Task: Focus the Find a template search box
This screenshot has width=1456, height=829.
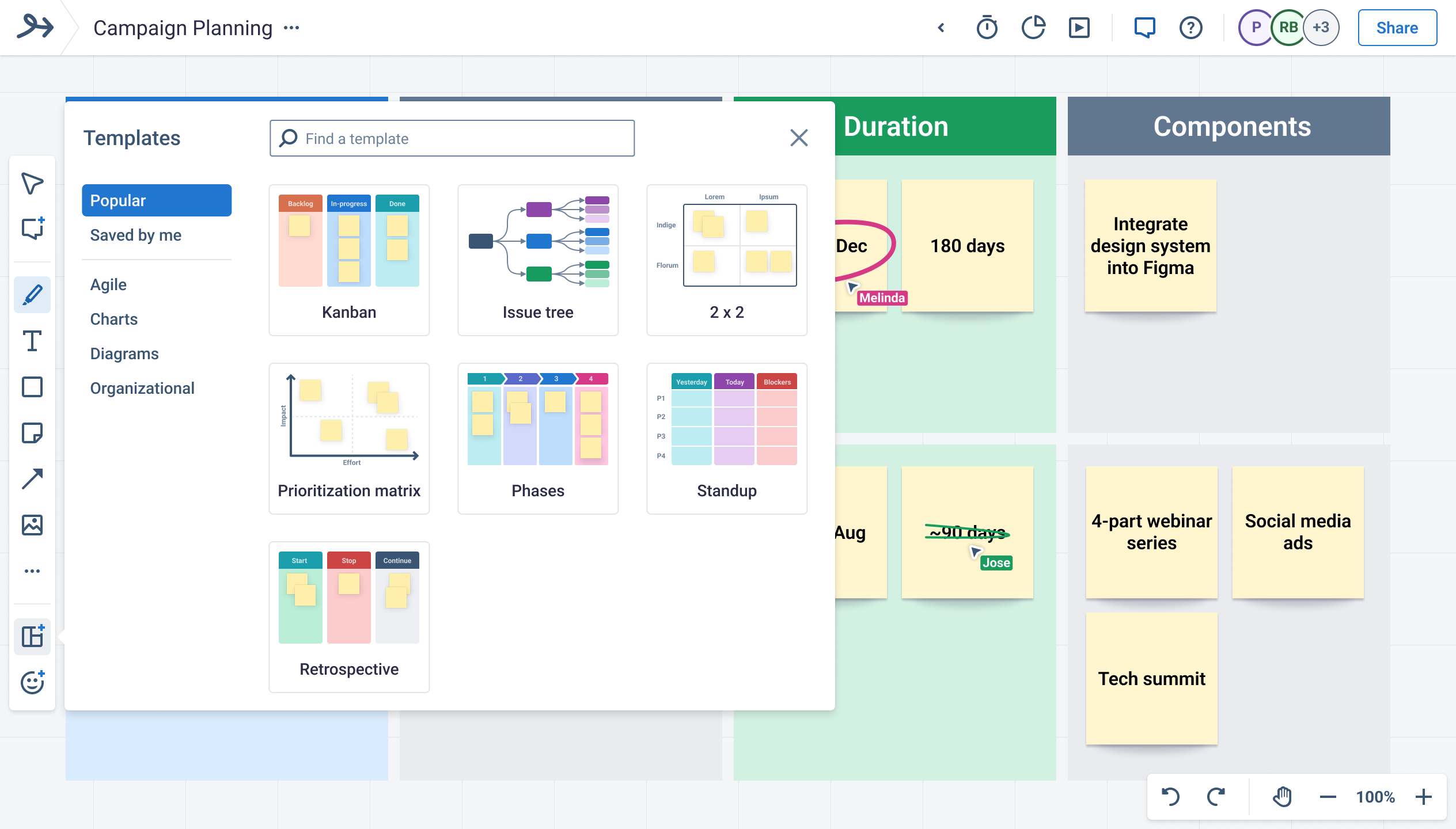Action: 452,138
